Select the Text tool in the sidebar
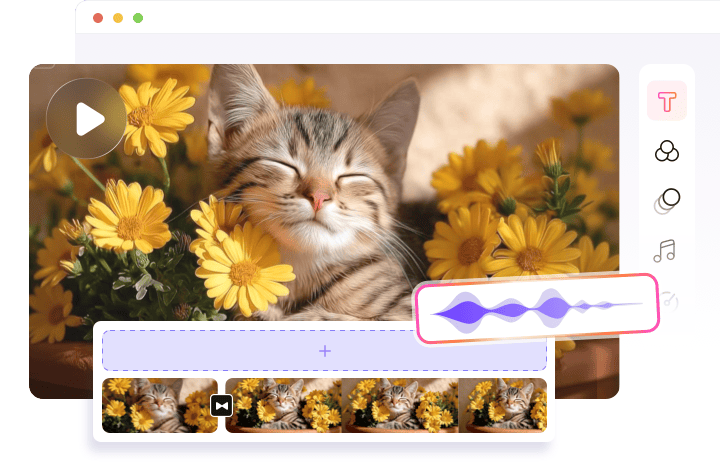Image resolution: width=720 pixels, height=462 pixels. click(667, 101)
